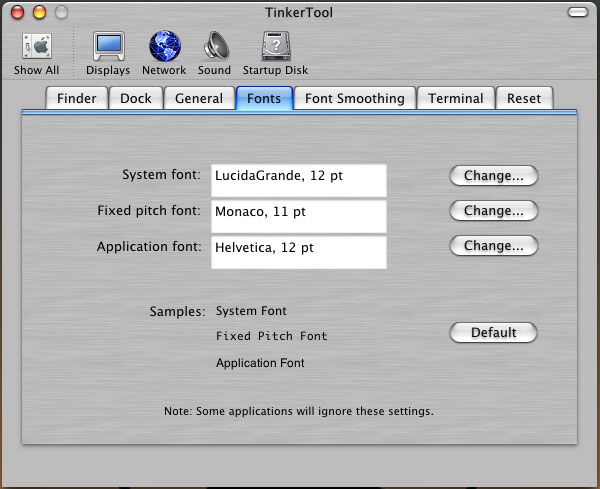Click the red close window button
The image size is (600, 489).
click(x=17, y=12)
